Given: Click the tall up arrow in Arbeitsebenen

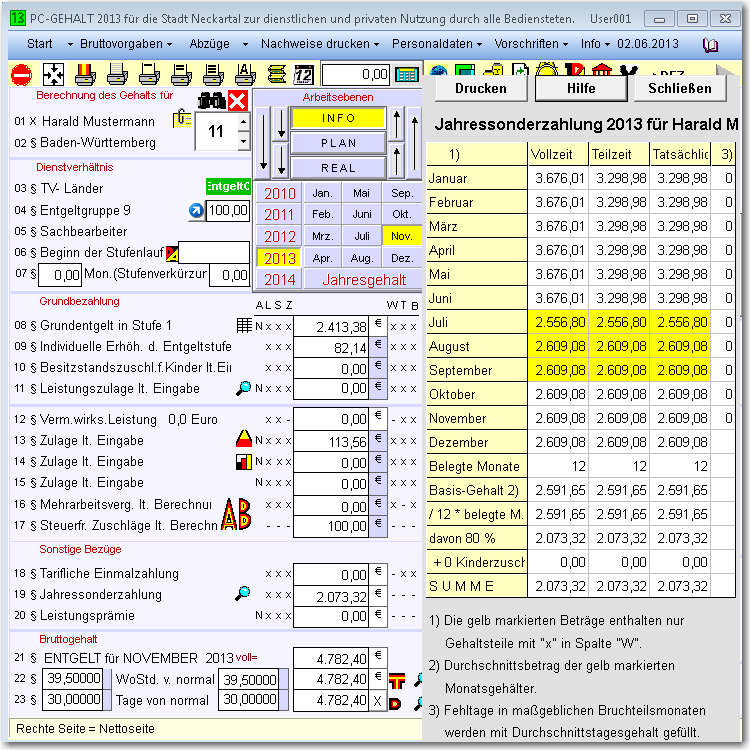Looking at the screenshot, I should (415, 142).
